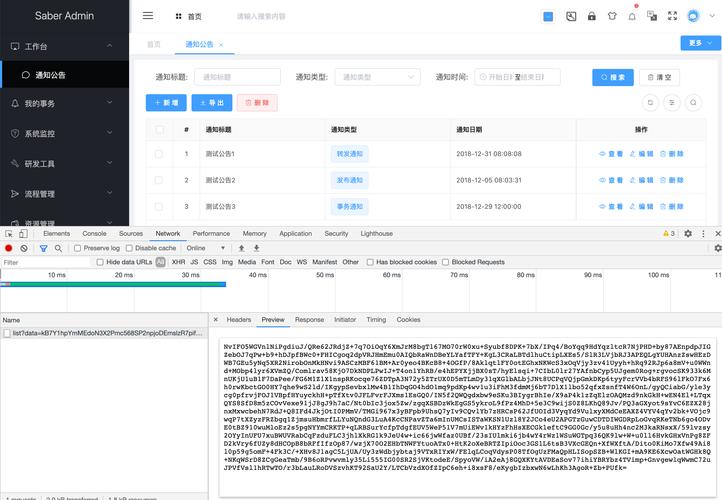Enable Preserve log checkbox
The height and width of the screenshot is (500, 722).
77,248
